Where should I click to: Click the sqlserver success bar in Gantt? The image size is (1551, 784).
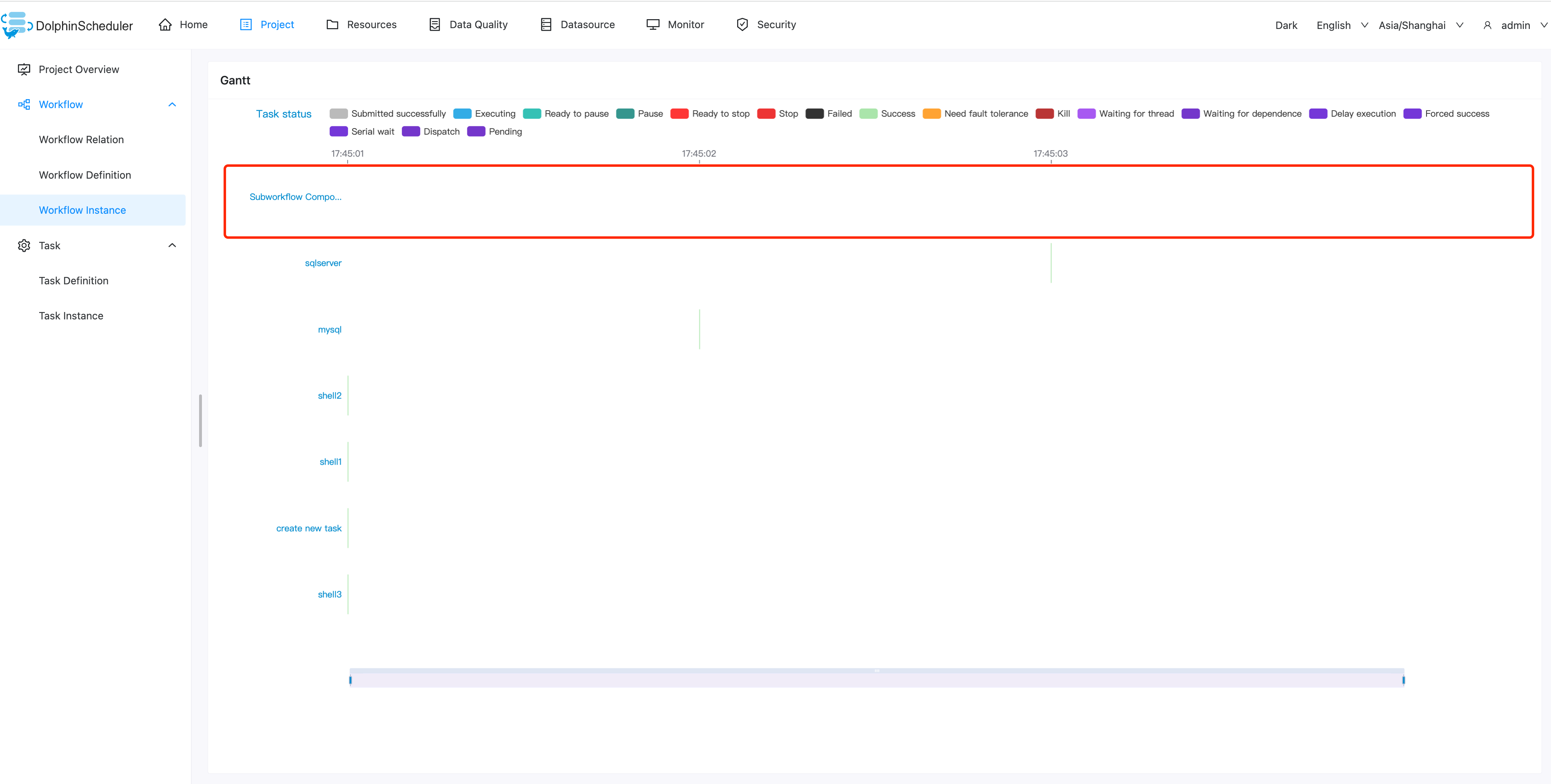(x=1051, y=263)
